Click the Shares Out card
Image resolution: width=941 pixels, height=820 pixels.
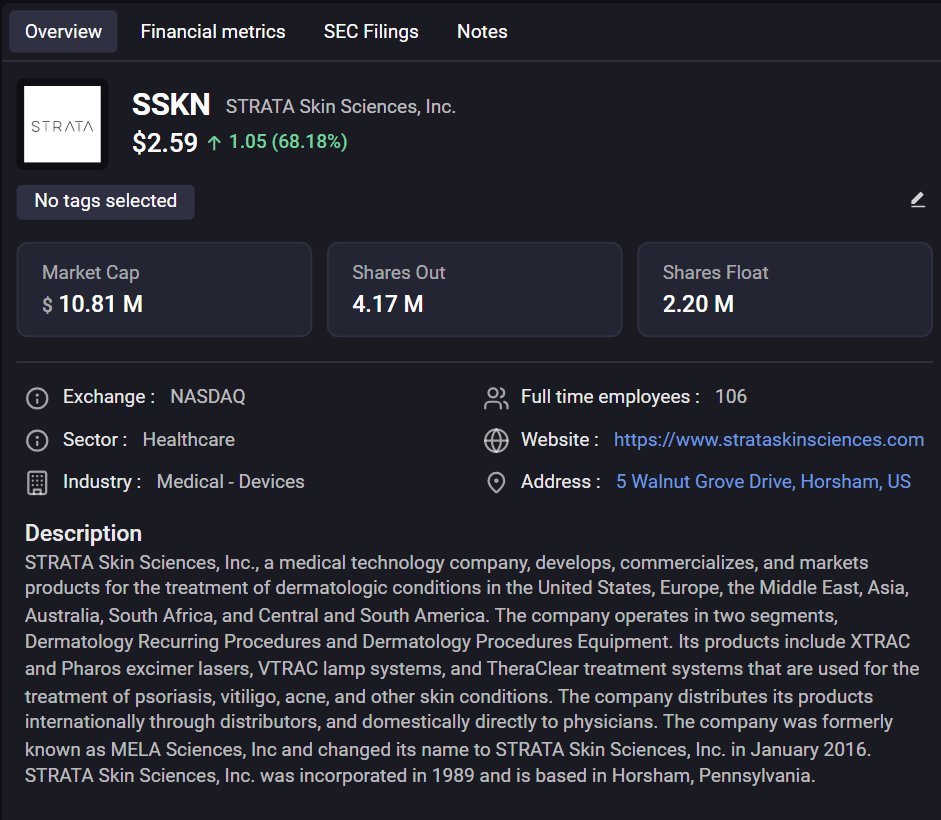475,289
